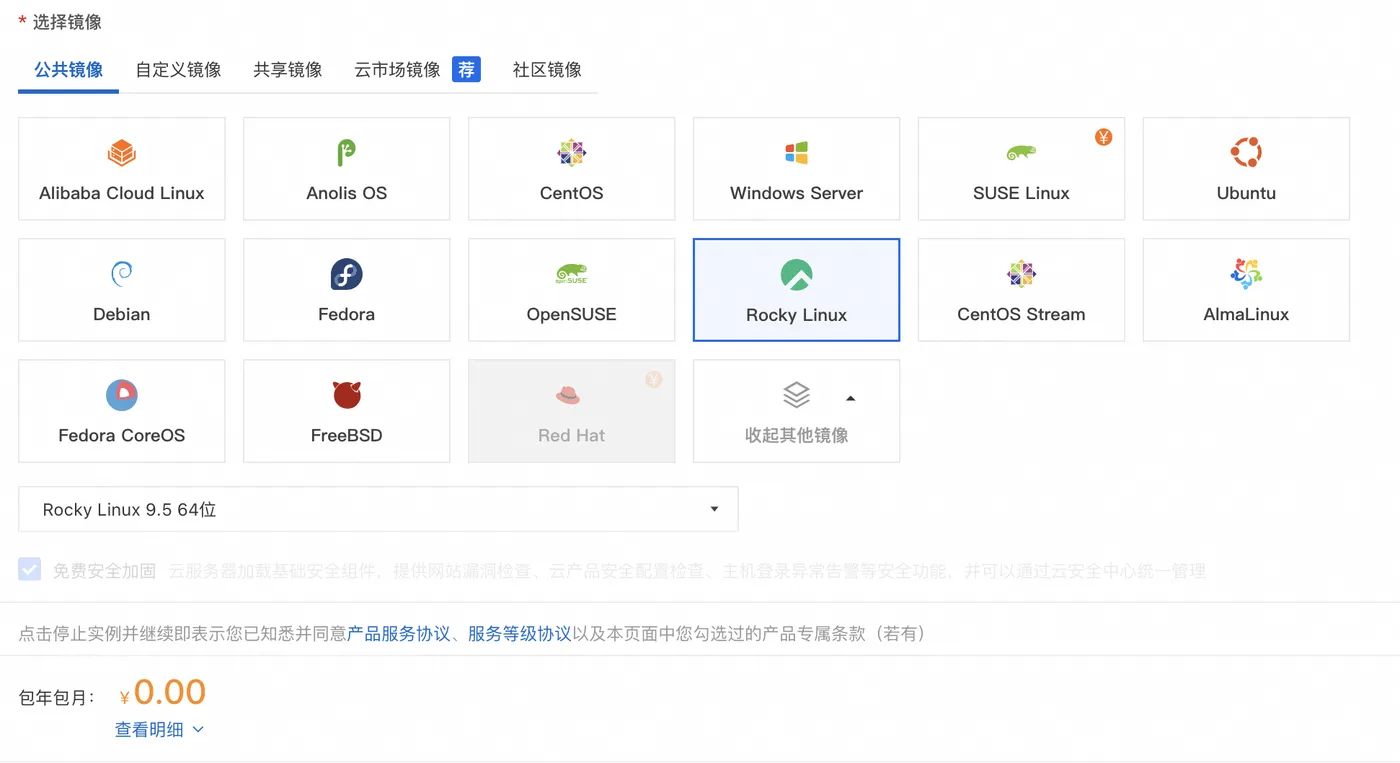Click the 选择镜像 section heading
Viewport: 1400px width, 763px height.
point(67,22)
